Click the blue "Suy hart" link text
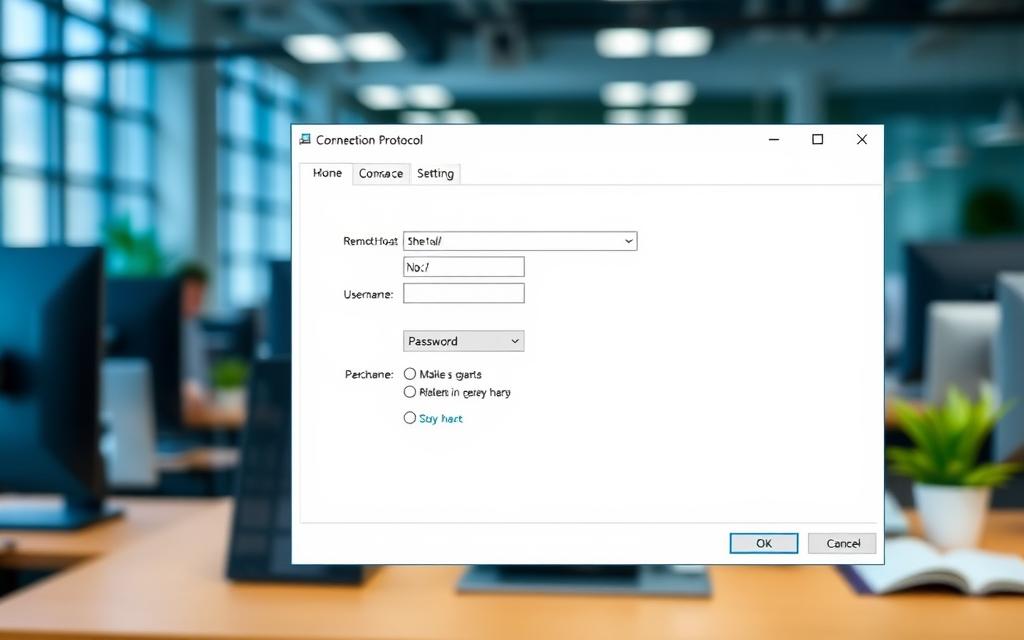This screenshot has width=1024, height=640. (x=441, y=419)
